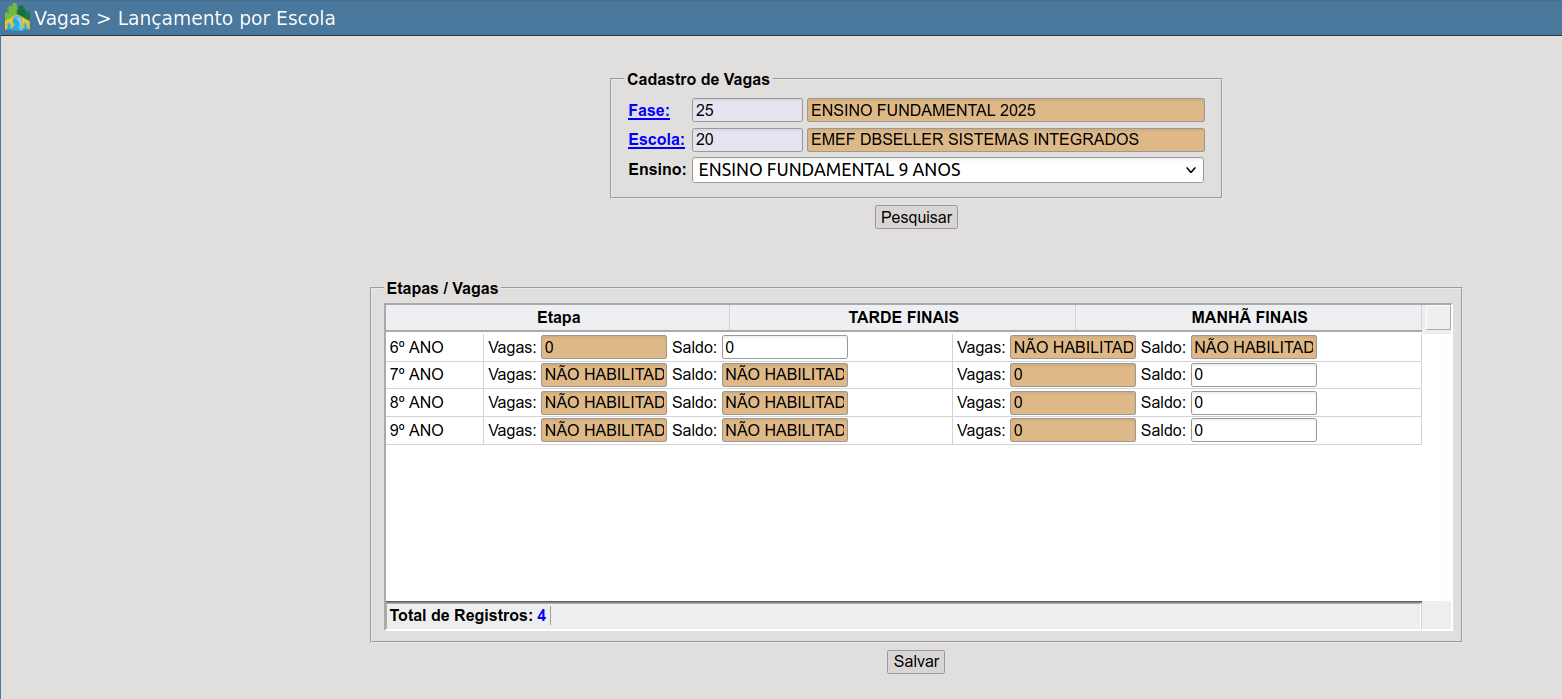Viewport: 1562px width, 699px height.
Task: Click the Fase code field containing 25
Action: 746,110
